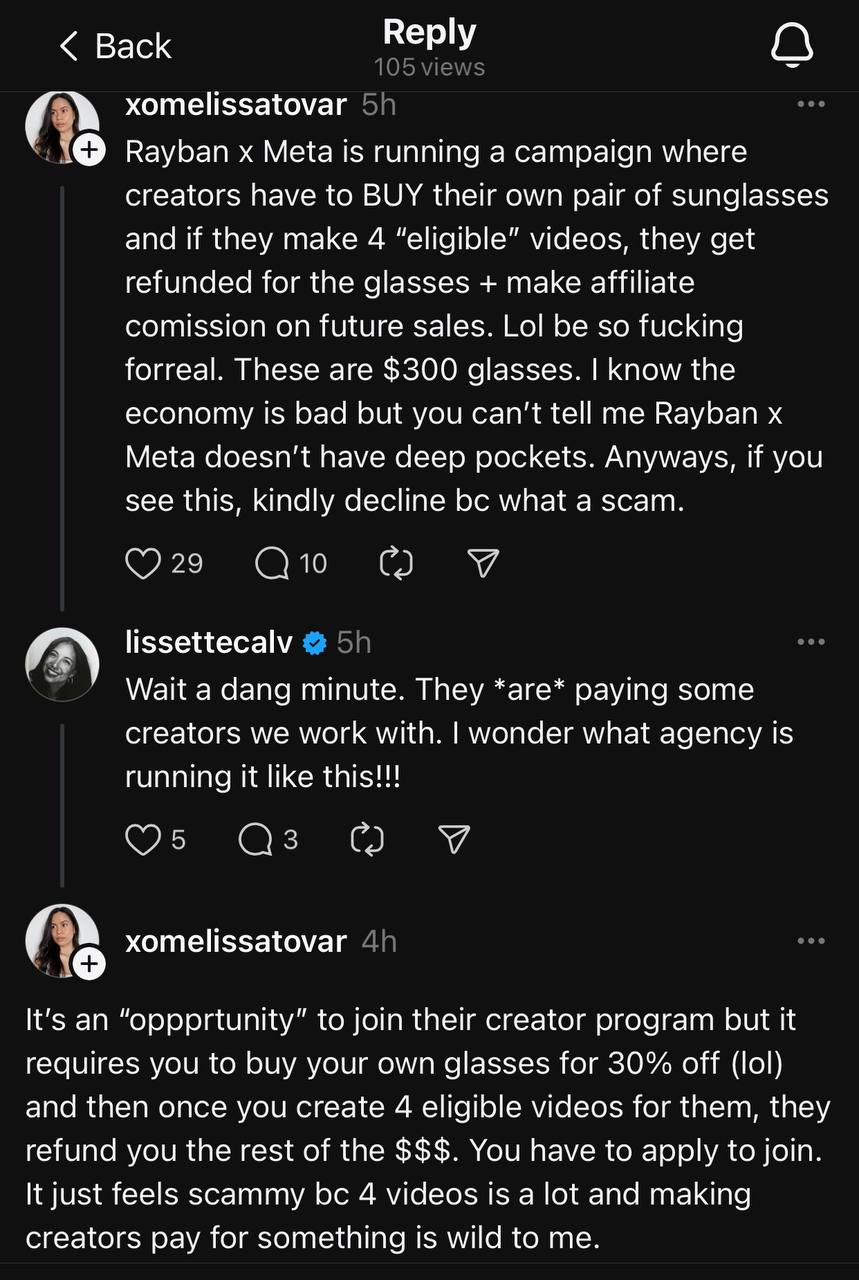859x1280 pixels.
Task: Open more options on first xomelissatovar post
Action: point(810,104)
